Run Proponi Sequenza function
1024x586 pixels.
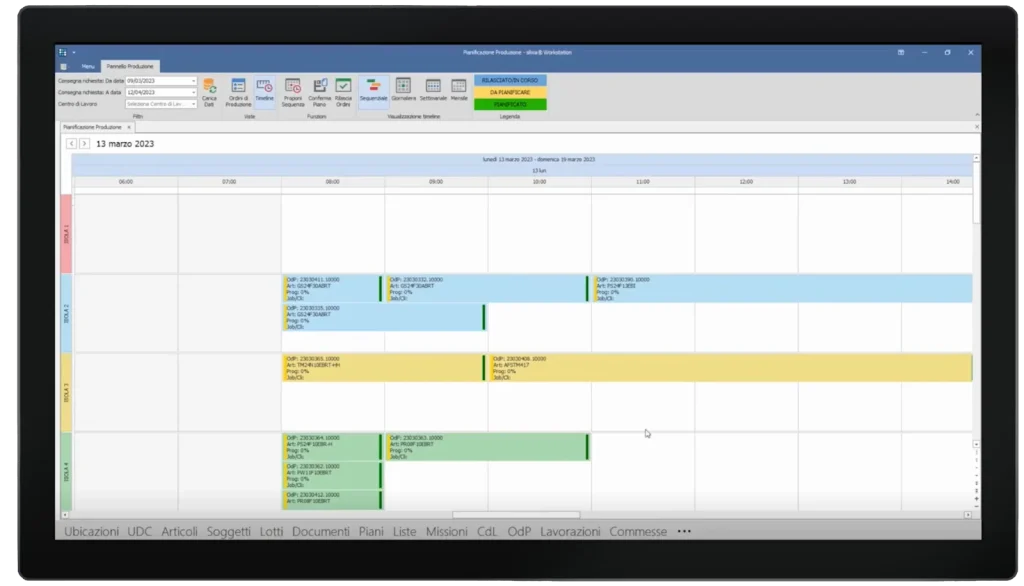293,92
